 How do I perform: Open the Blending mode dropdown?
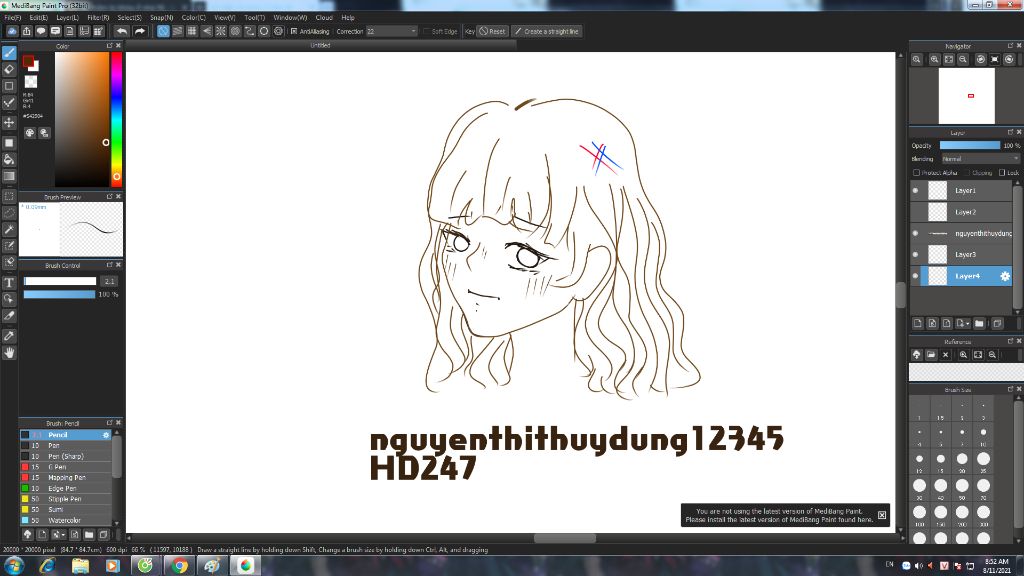[x=980, y=159]
